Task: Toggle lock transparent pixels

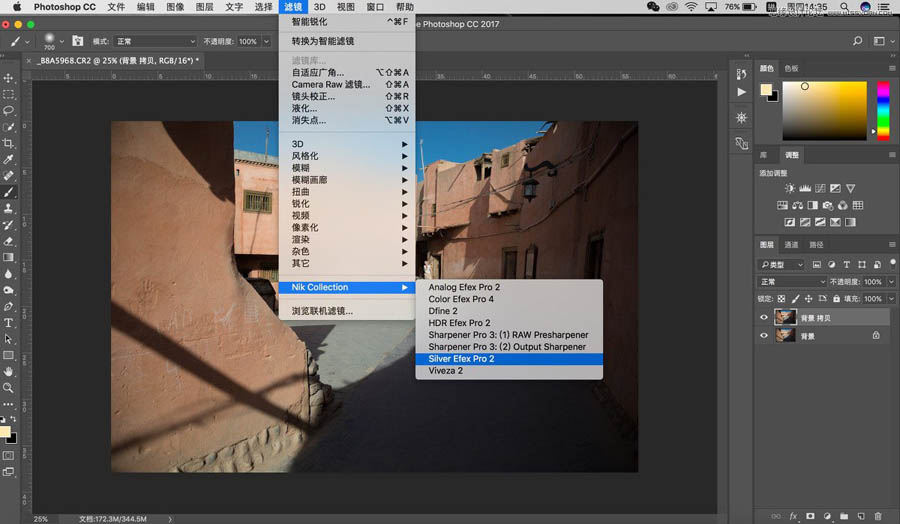Action: 781,298
